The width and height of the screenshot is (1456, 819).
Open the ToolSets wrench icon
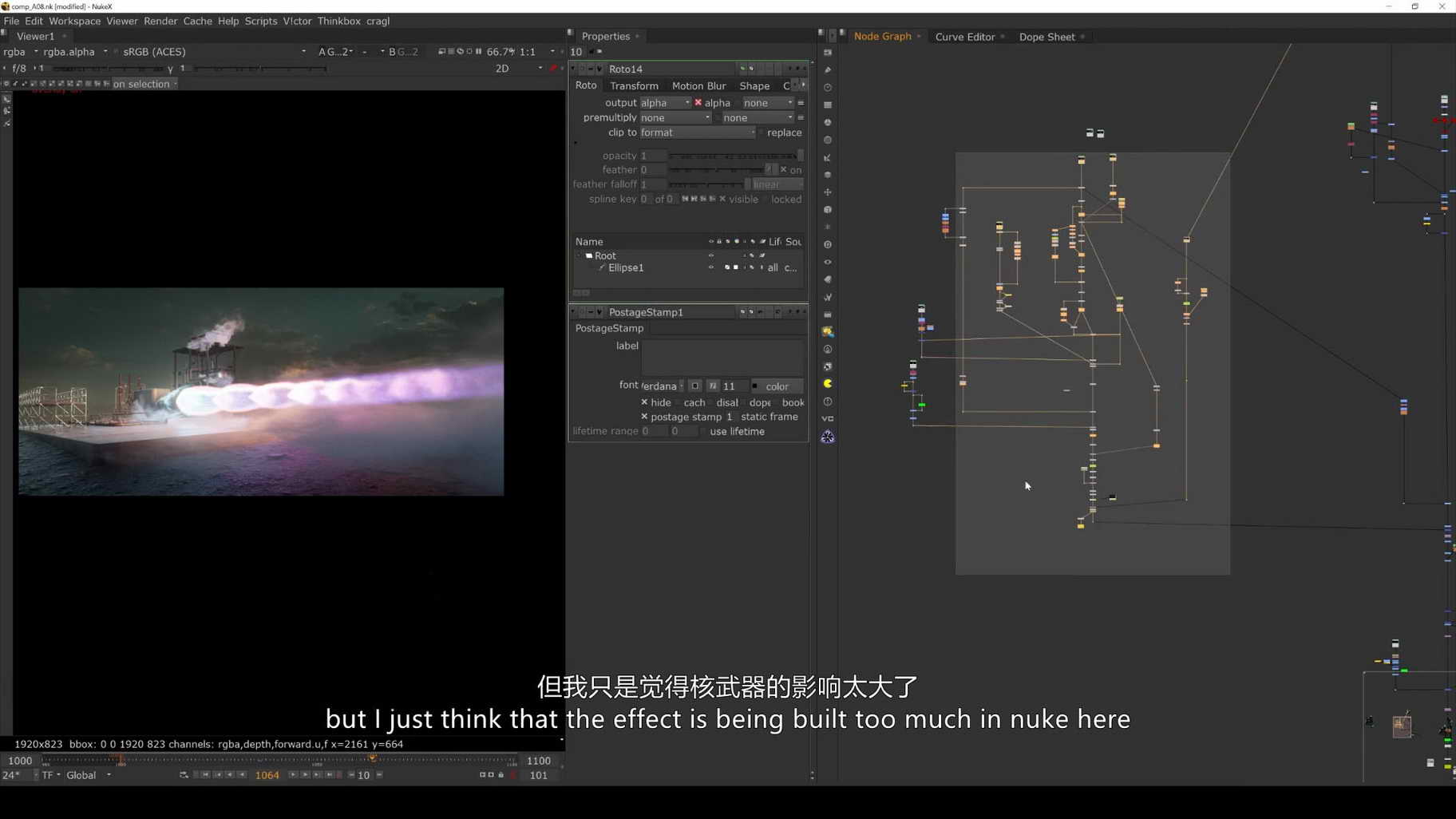(828, 297)
